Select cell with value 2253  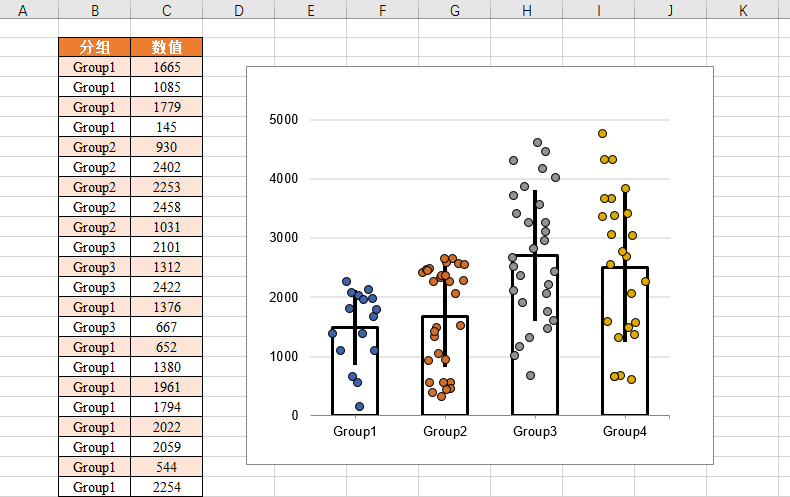point(167,187)
